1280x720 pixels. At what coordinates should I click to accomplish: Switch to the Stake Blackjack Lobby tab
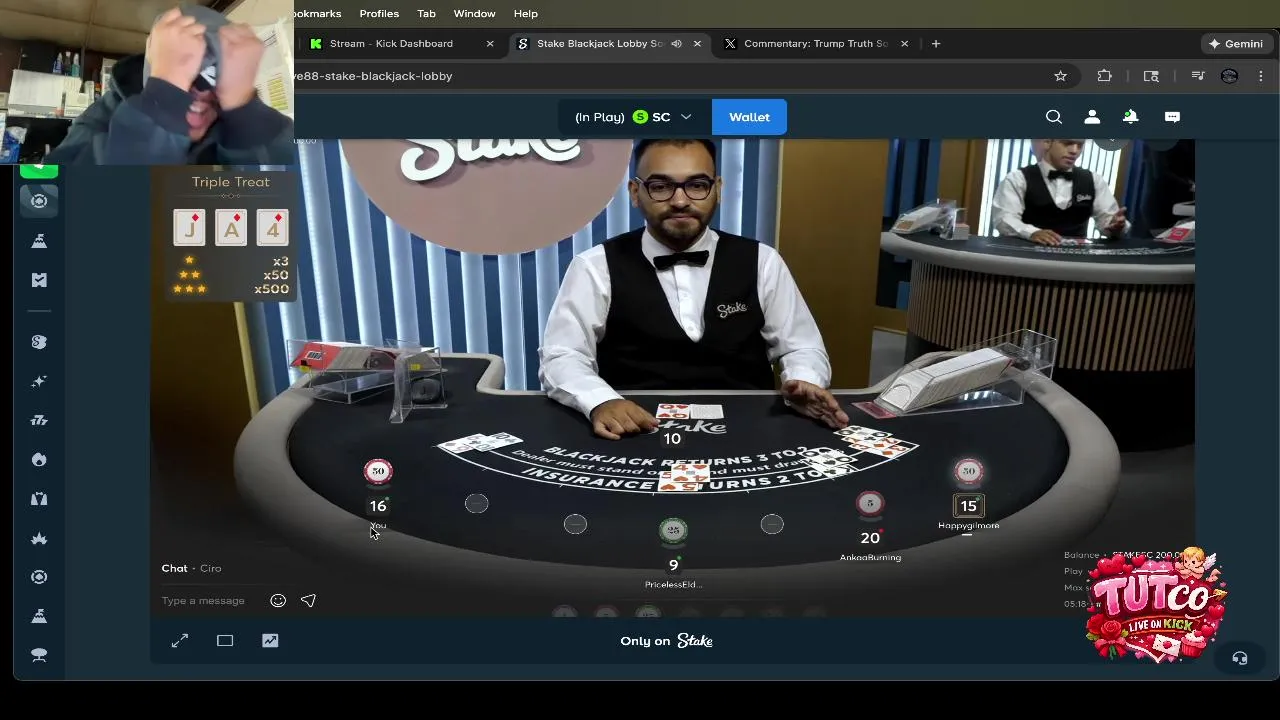pos(600,44)
